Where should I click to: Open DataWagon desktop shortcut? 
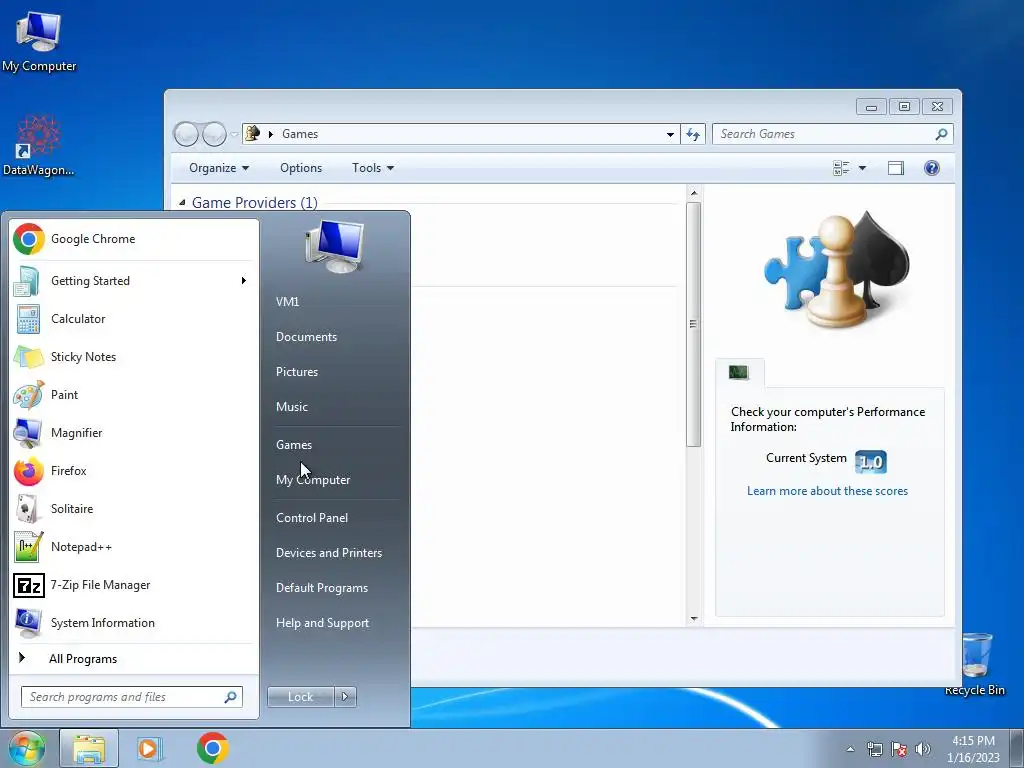(x=39, y=145)
